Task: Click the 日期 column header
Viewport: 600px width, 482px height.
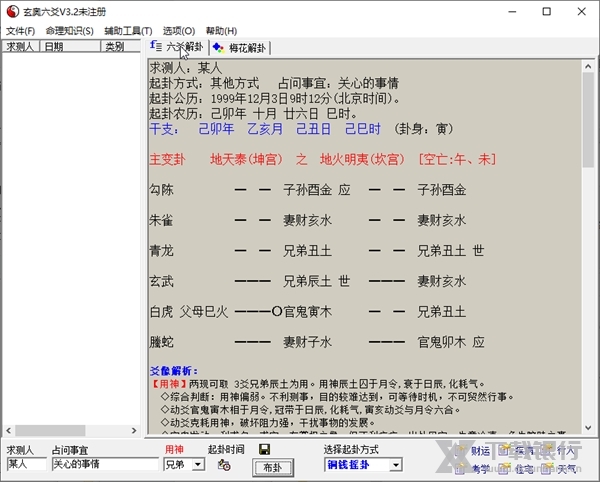Action: (70, 47)
